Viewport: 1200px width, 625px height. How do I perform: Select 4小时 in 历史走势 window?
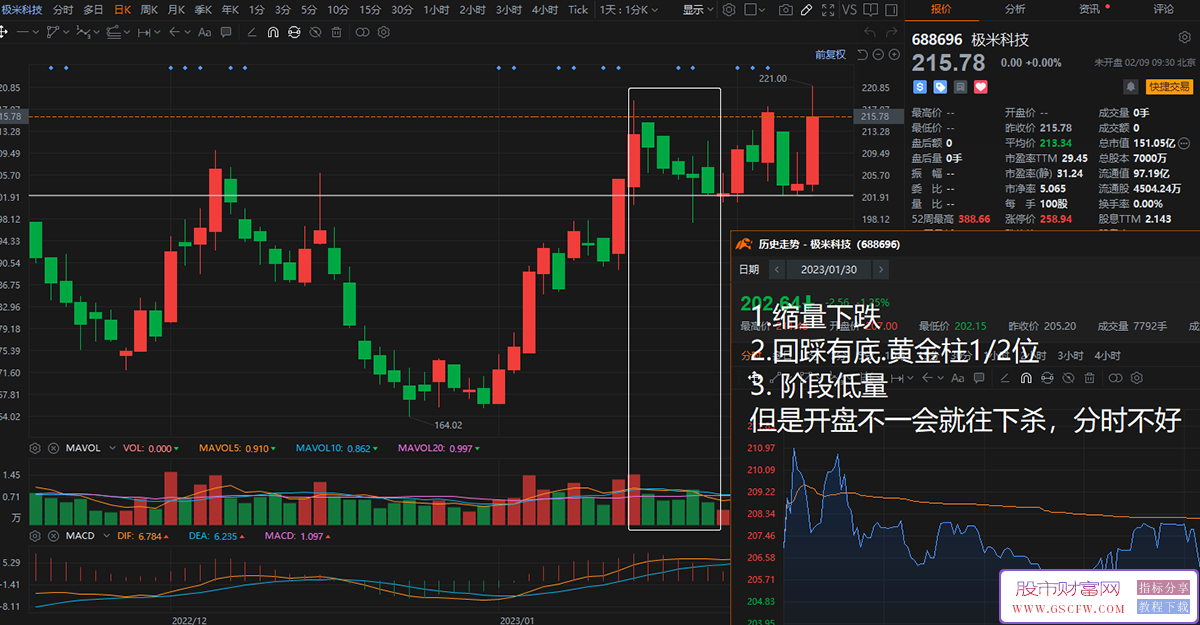tap(1108, 355)
